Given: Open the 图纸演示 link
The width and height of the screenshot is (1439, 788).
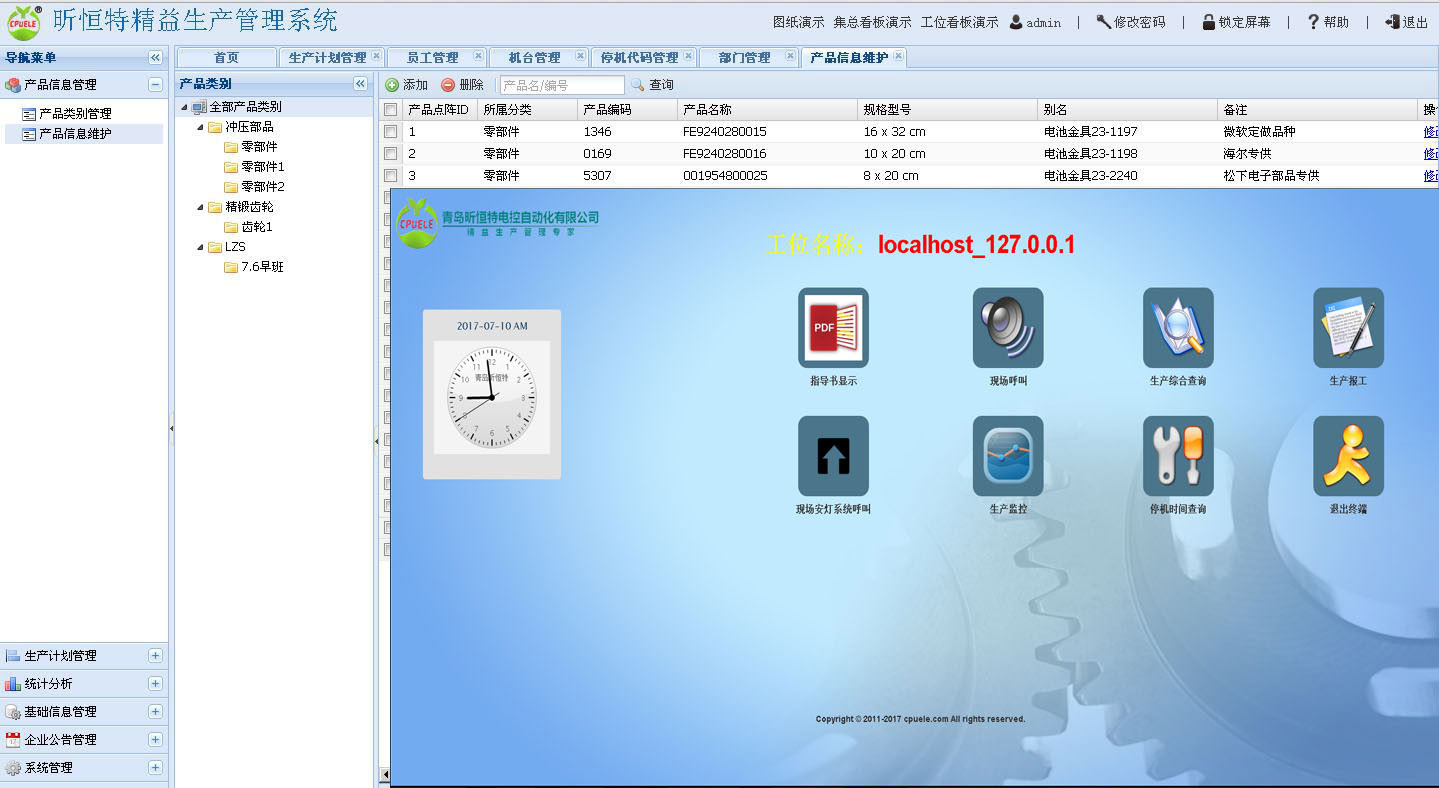Looking at the screenshot, I should (799, 22).
